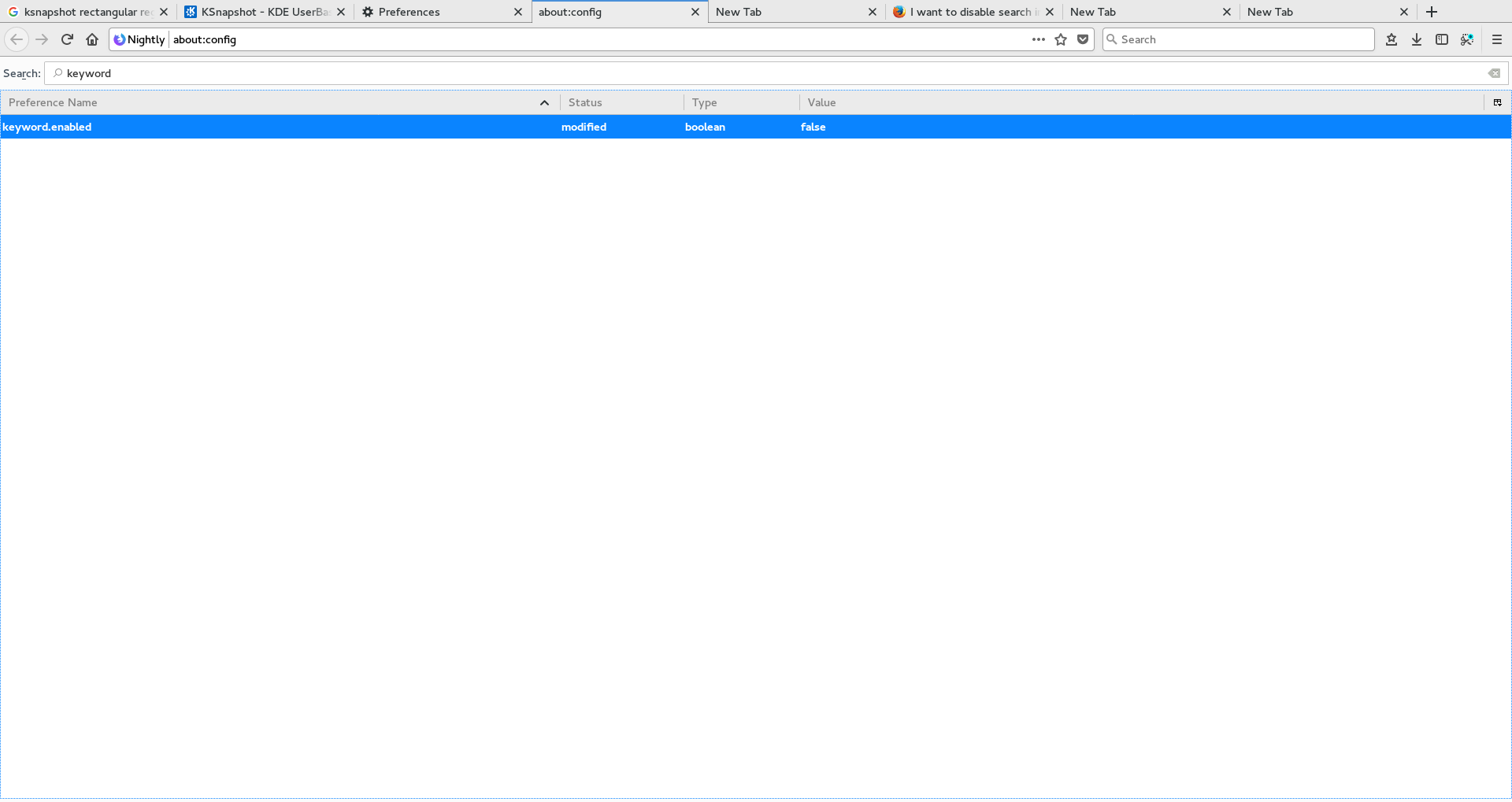Open the Downloads arrow icon
The height and width of the screenshot is (802, 1512).
click(1417, 39)
